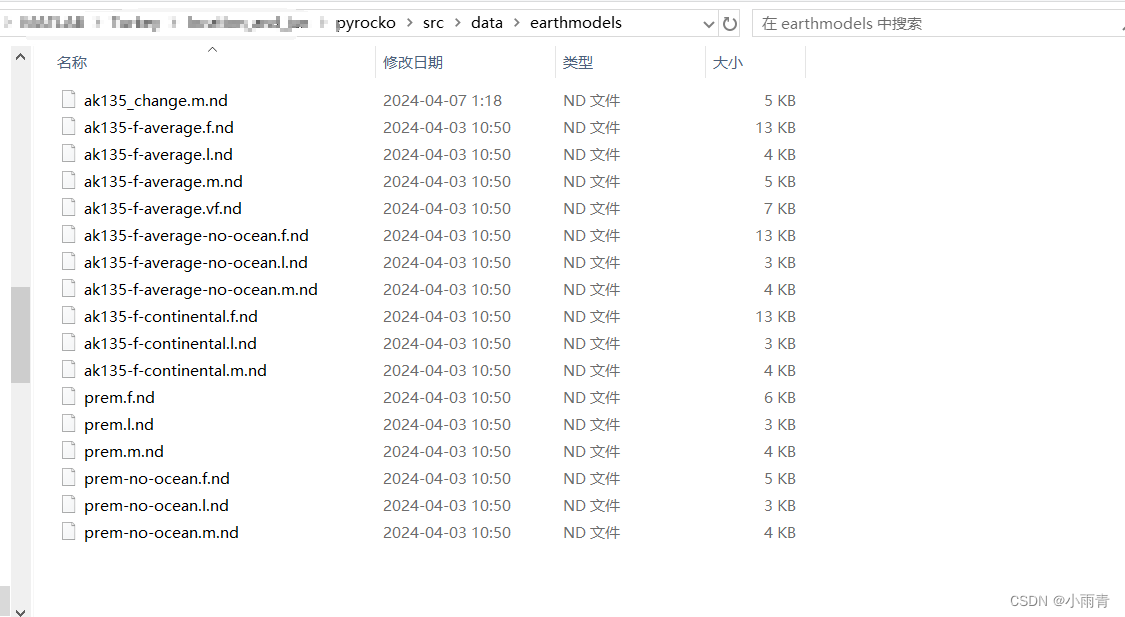Click the file icon of prem.m.nd
This screenshot has width=1125, height=617.
click(68, 451)
